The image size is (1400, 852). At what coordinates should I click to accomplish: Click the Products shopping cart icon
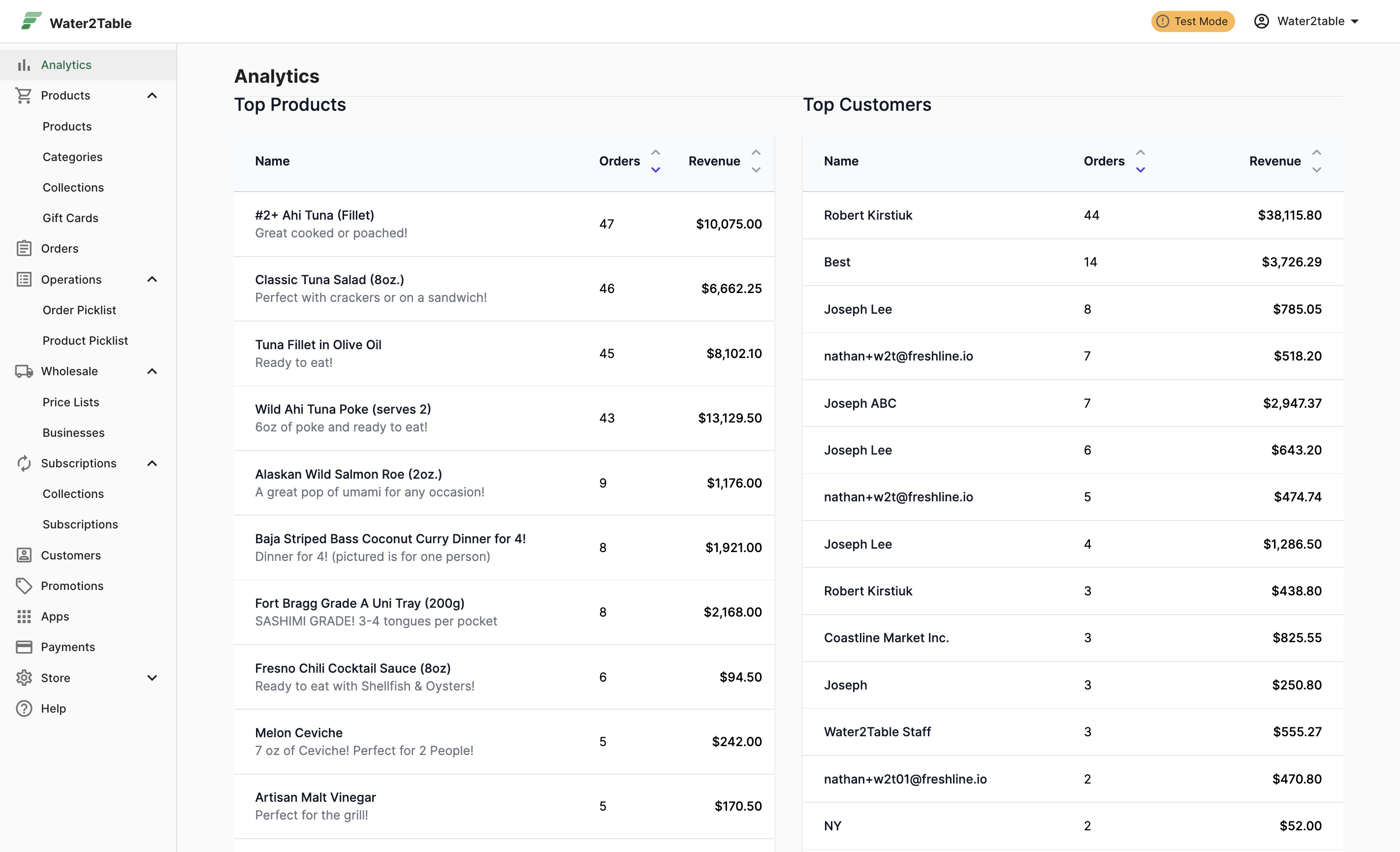pos(24,96)
